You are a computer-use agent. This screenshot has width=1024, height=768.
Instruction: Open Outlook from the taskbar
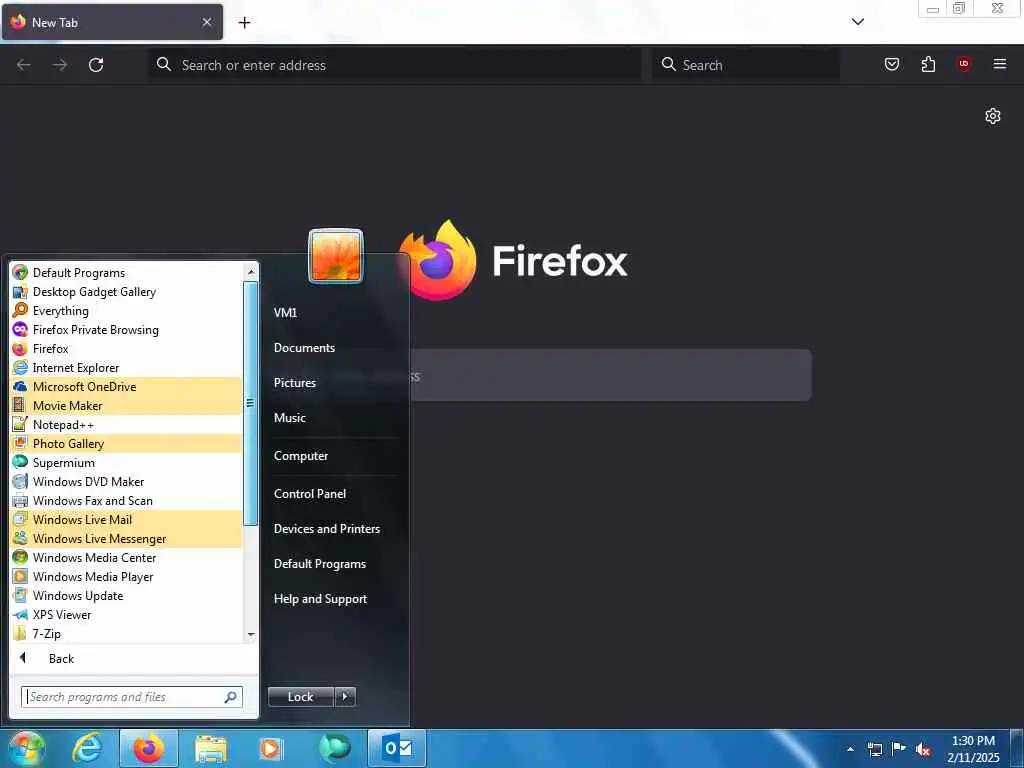tap(397, 748)
